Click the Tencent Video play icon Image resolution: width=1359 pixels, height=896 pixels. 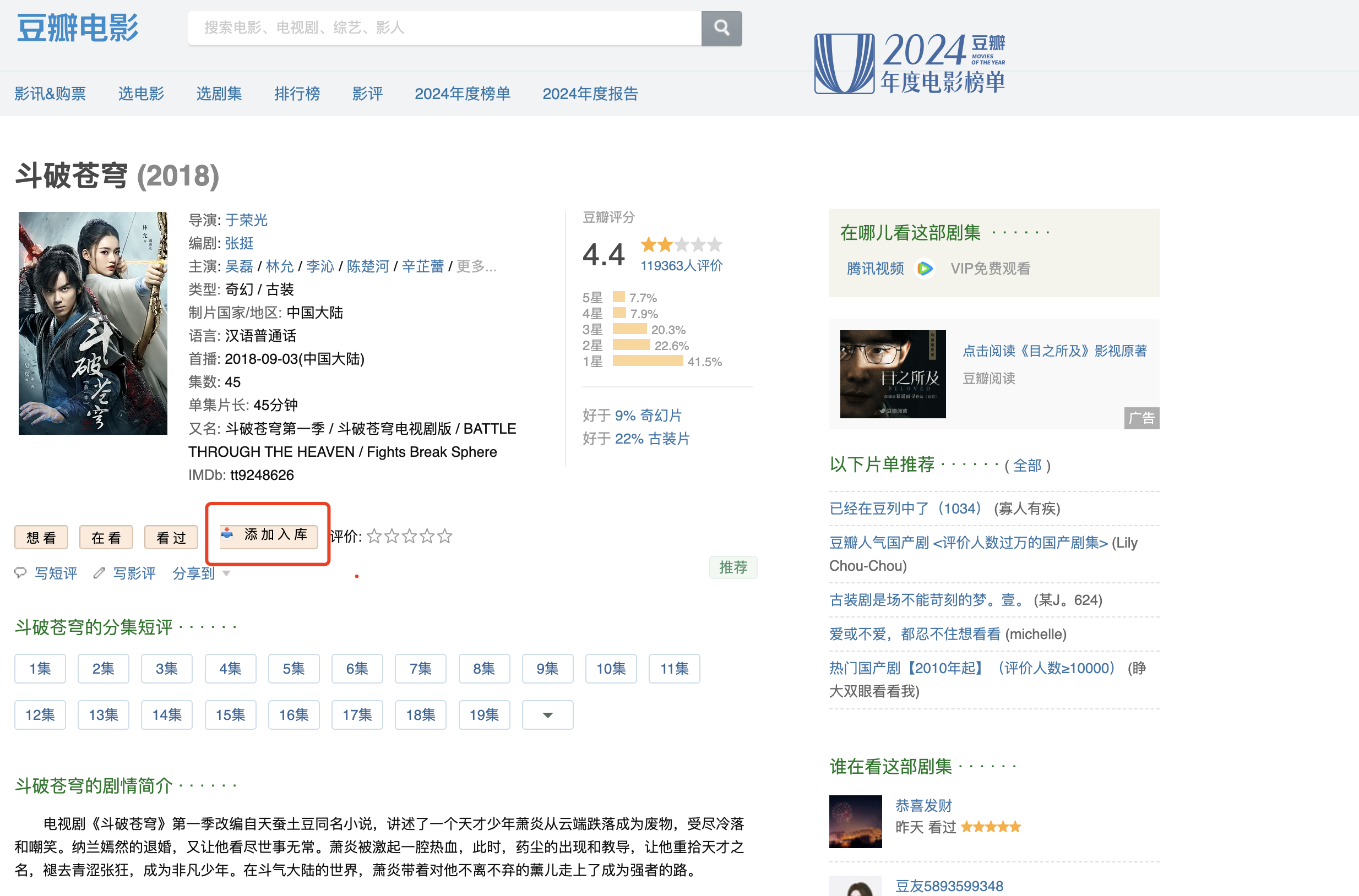(x=925, y=269)
